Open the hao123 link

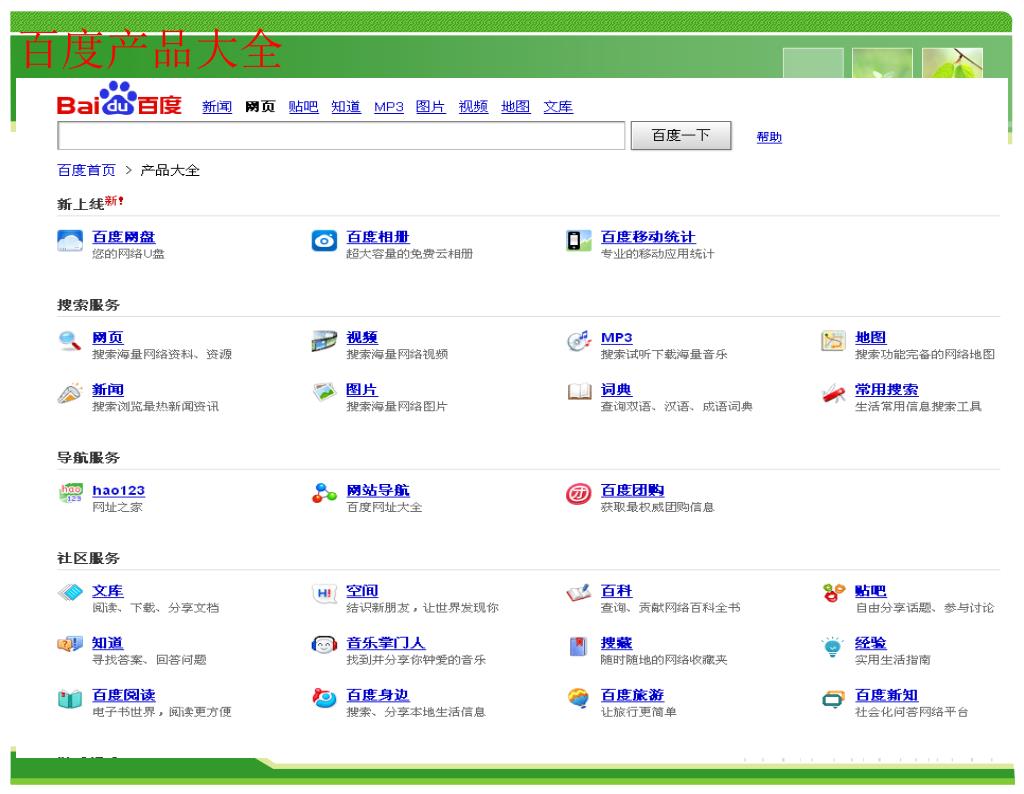pyautogui.click(x=119, y=490)
